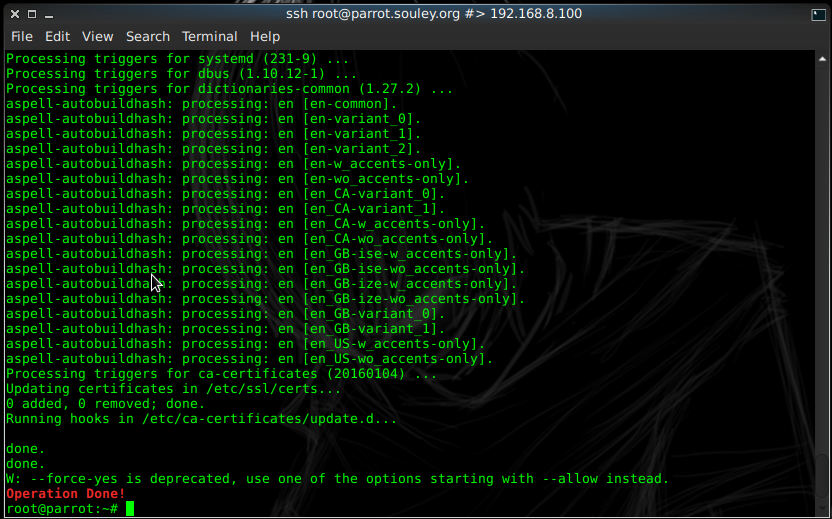Click the '[en-common]' aspell line
This screenshot has width=832, height=519.
[x=202, y=103]
